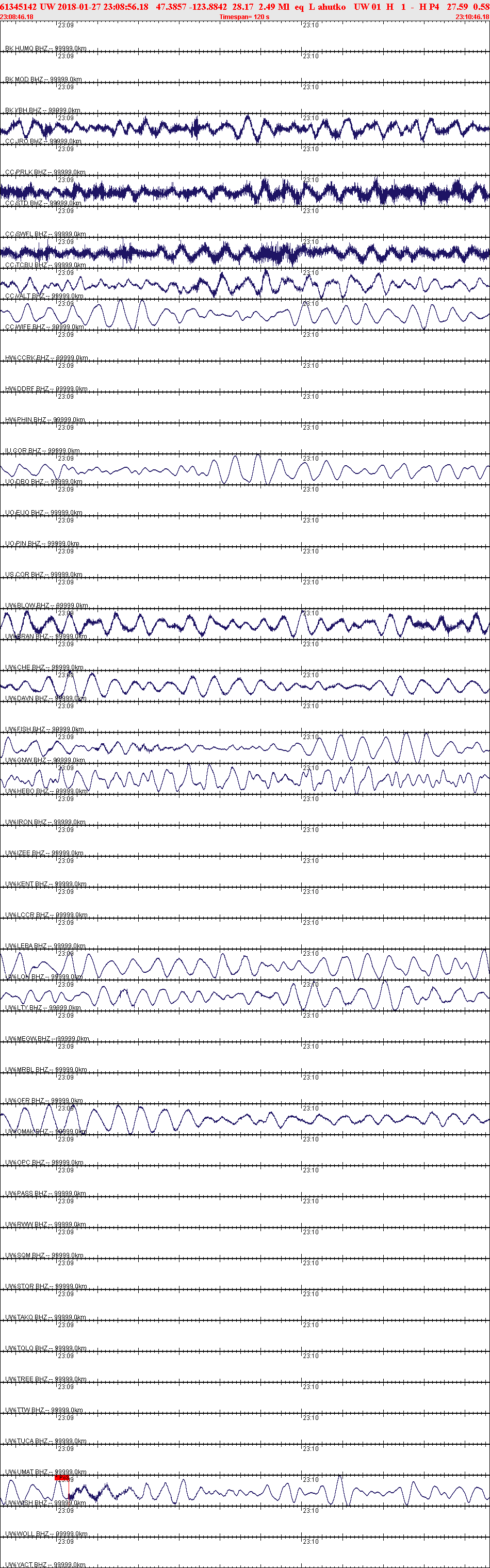Select the BK.YBH BHZ station label
Image resolution: width=490 pixels, height=1568 pixels.
[x=43, y=111]
